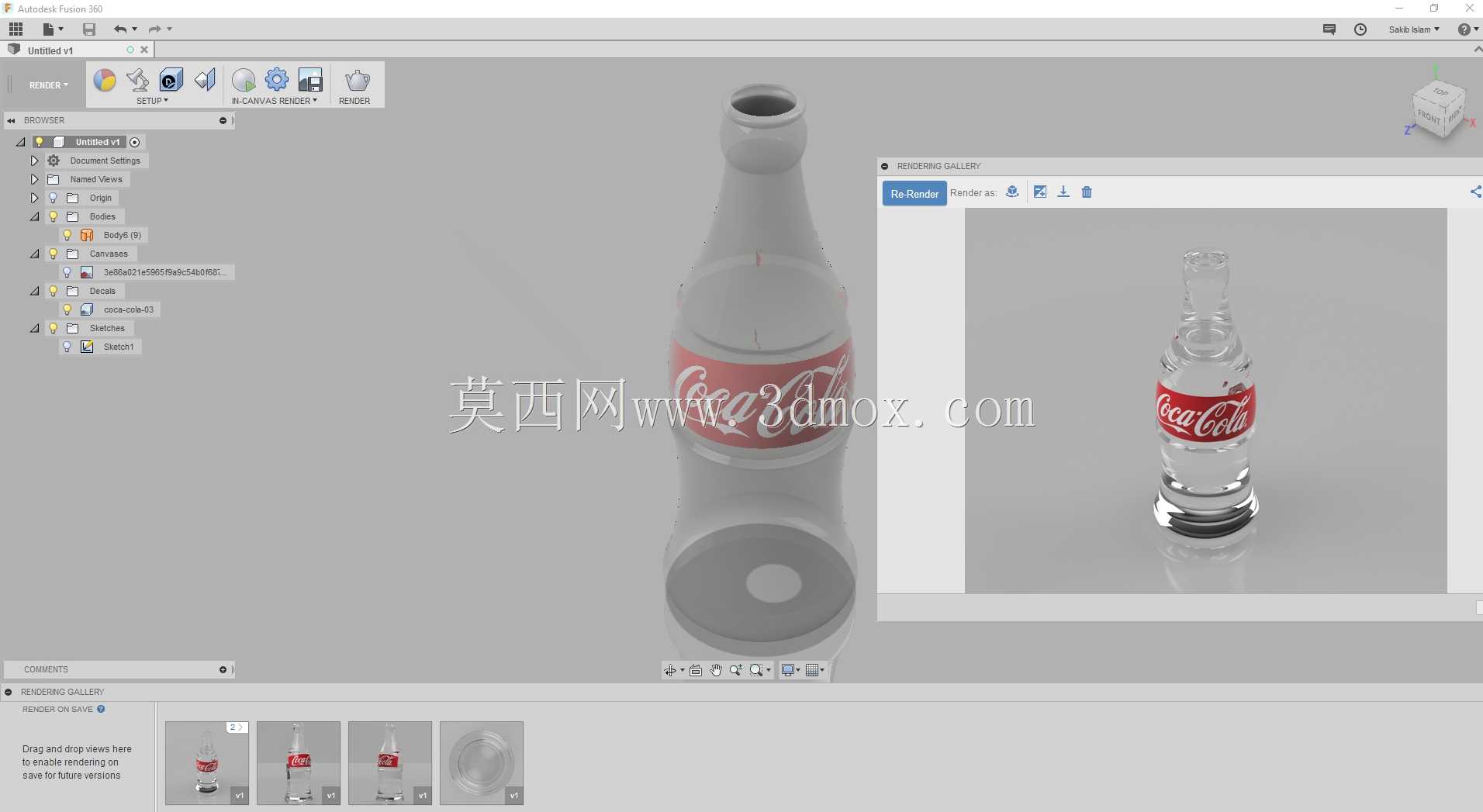Start the In-Canvas Render play icon
Viewport: 1483px width, 812px height.
[x=244, y=80]
